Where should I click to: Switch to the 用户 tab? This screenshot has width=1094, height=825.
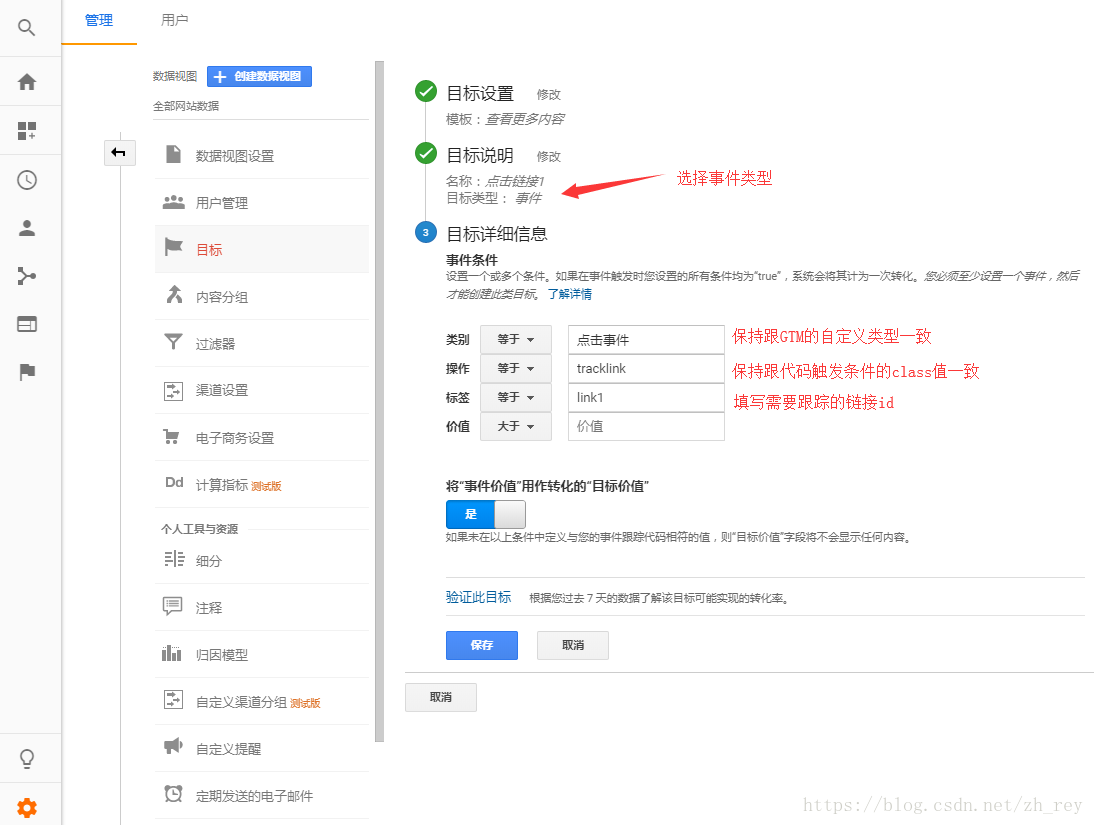point(174,21)
